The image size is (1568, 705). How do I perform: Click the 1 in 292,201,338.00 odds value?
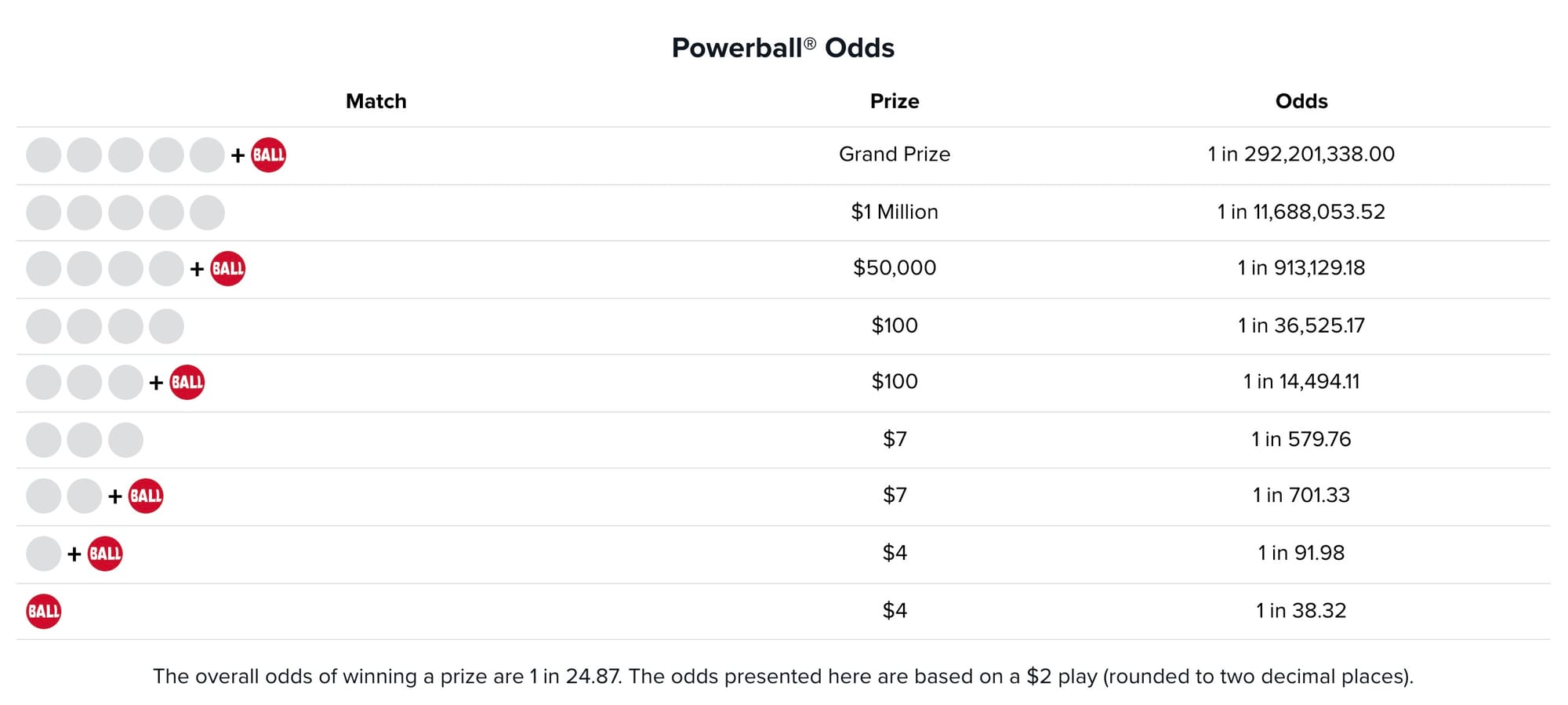tap(1301, 154)
